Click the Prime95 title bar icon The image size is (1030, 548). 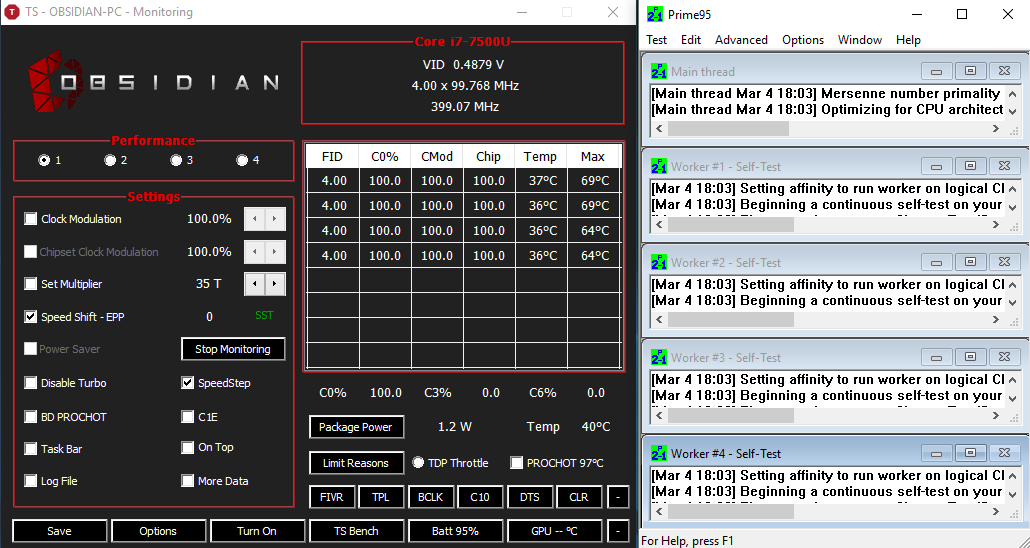[x=655, y=14]
